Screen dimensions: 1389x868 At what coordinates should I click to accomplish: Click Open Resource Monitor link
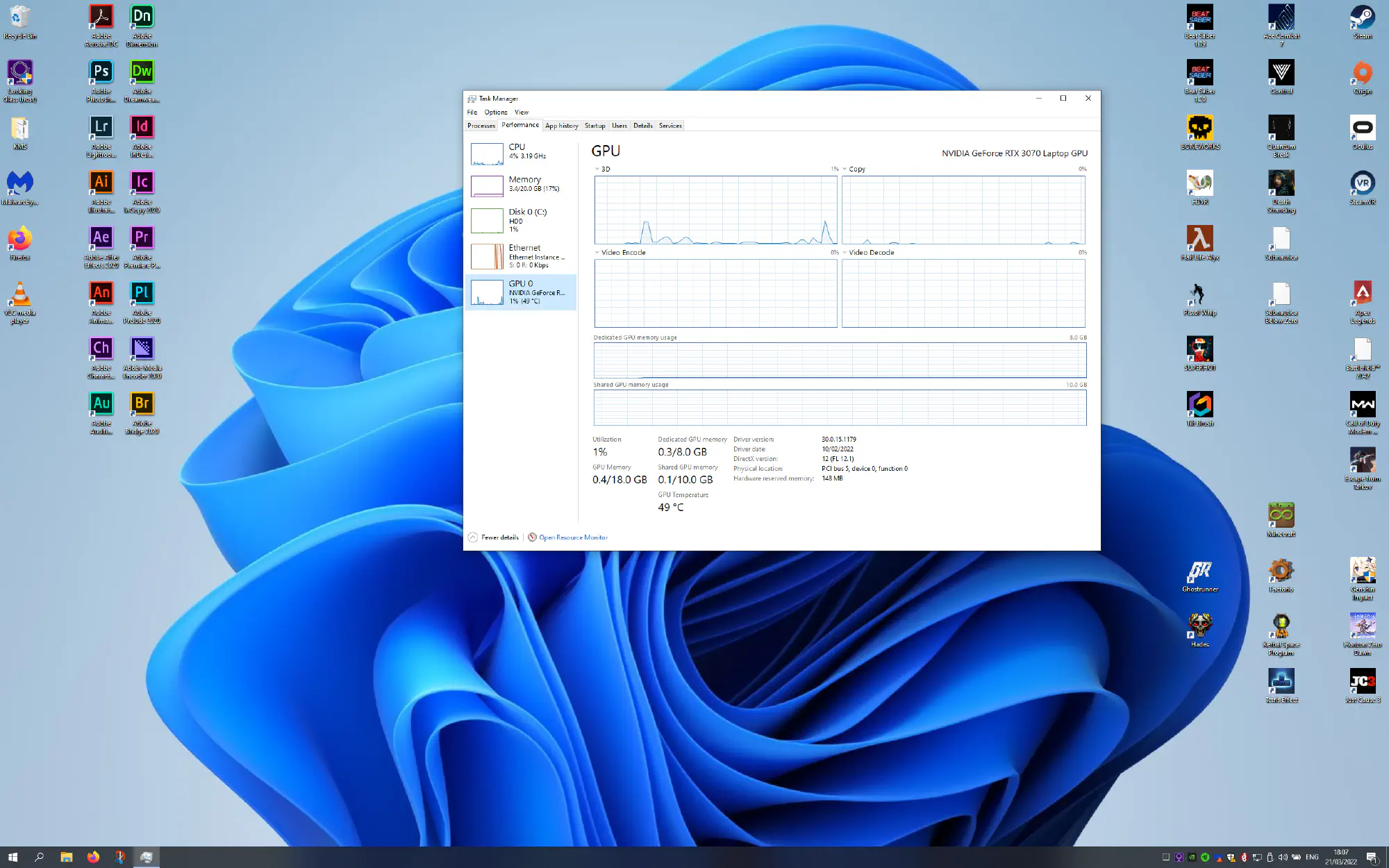(x=572, y=537)
